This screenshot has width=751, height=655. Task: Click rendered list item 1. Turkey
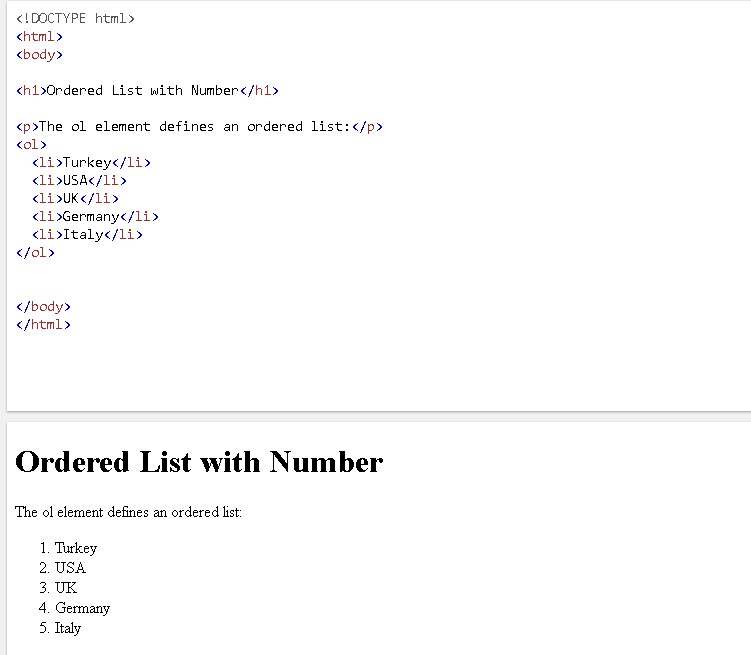pyautogui.click(x=68, y=548)
